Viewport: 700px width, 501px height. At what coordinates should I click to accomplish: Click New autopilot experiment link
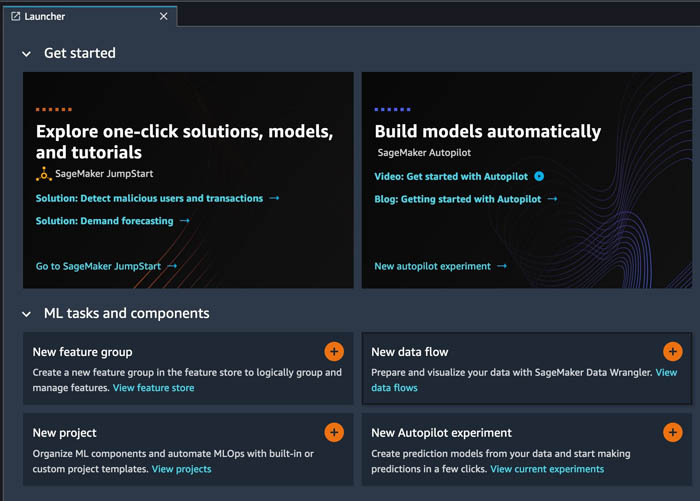pyautogui.click(x=432, y=266)
